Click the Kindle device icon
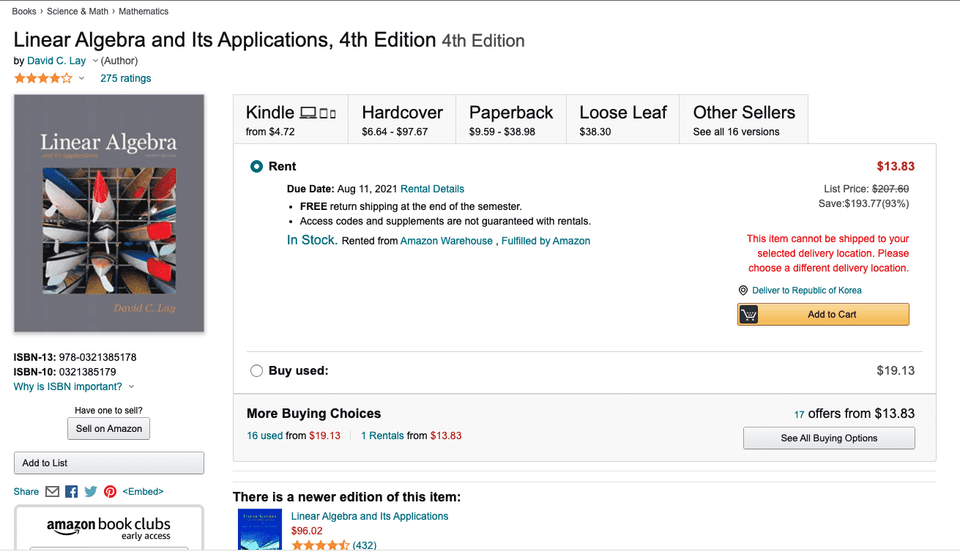 click(318, 113)
